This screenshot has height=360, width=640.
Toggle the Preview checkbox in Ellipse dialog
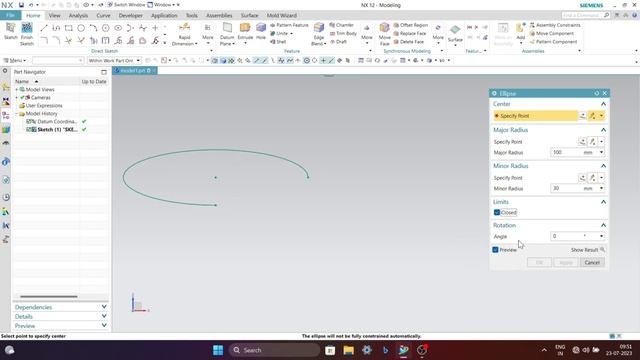495,249
